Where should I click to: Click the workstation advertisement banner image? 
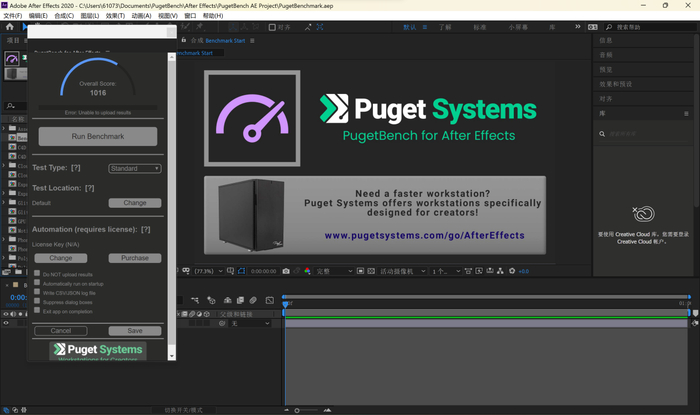tap(375, 213)
